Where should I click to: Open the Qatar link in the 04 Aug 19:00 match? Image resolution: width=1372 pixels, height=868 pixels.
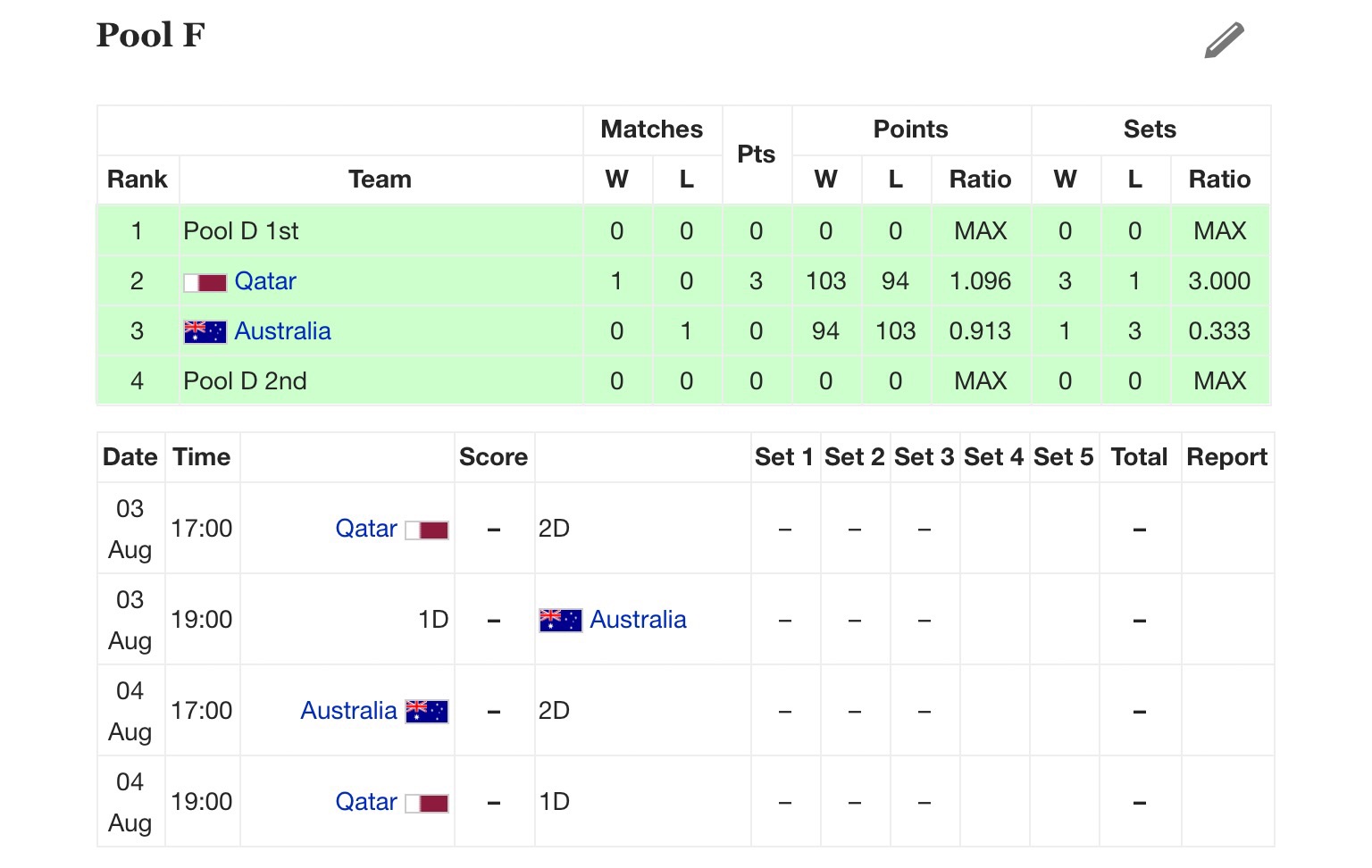366,802
